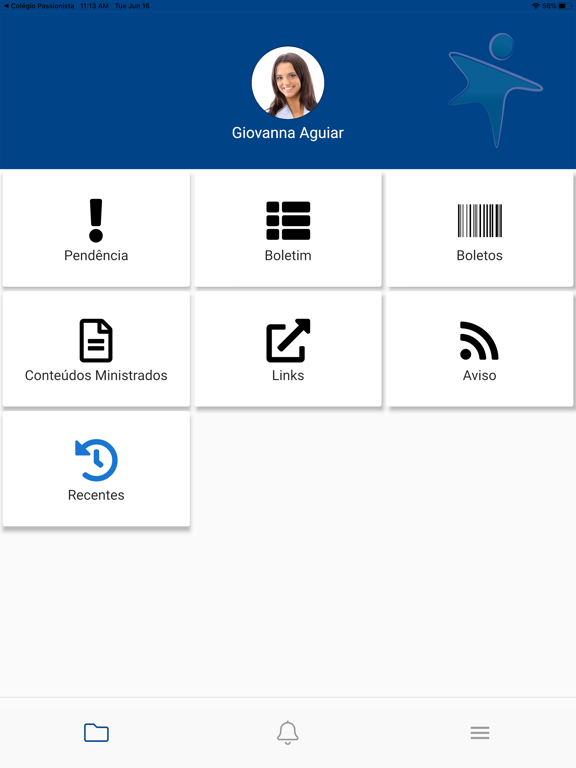Viewport: 576px width, 768px height.
Task: Switch to the folder tab in bottom bar
Action: [96, 733]
